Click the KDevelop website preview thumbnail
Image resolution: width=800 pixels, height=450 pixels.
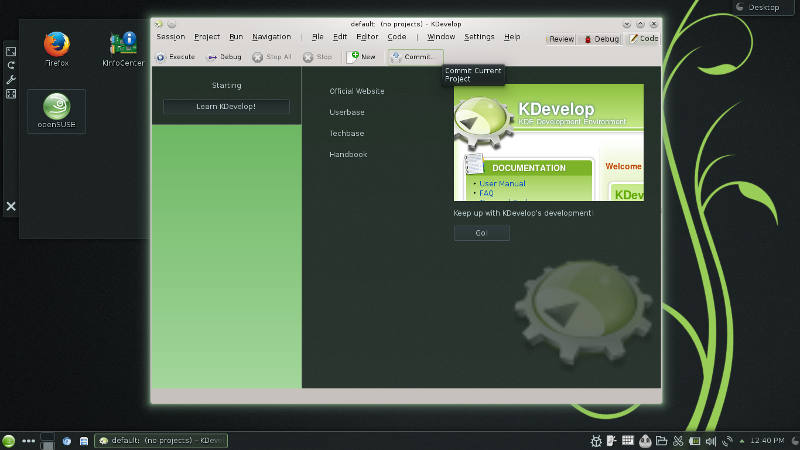(548, 142)
